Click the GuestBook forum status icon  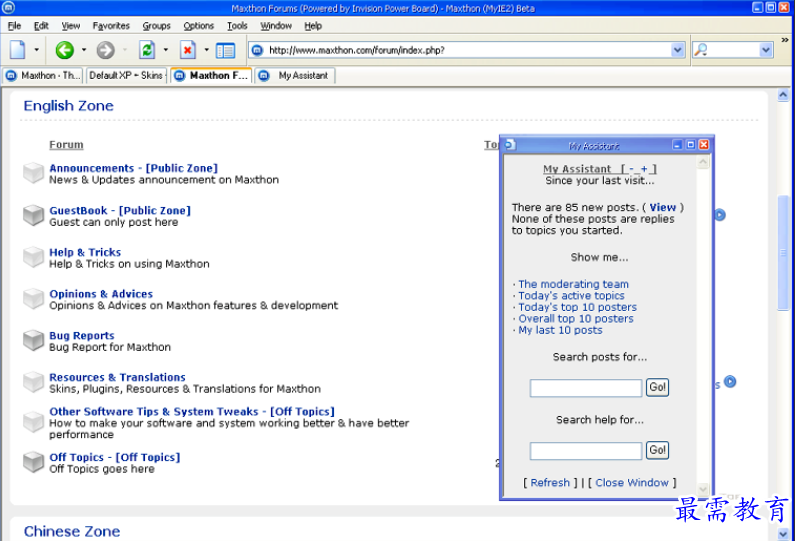(x=33, y=215)
